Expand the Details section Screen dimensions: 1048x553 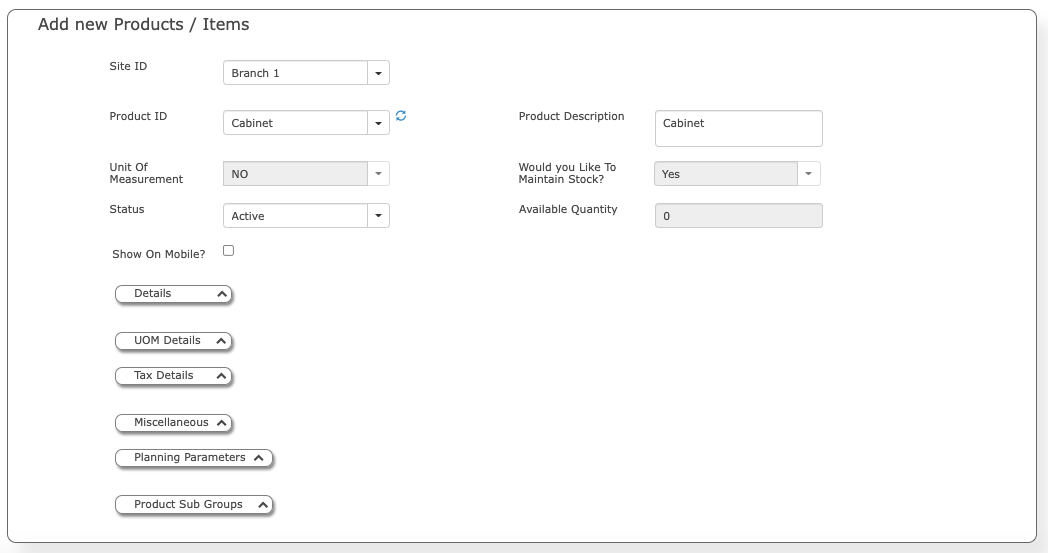174,294
